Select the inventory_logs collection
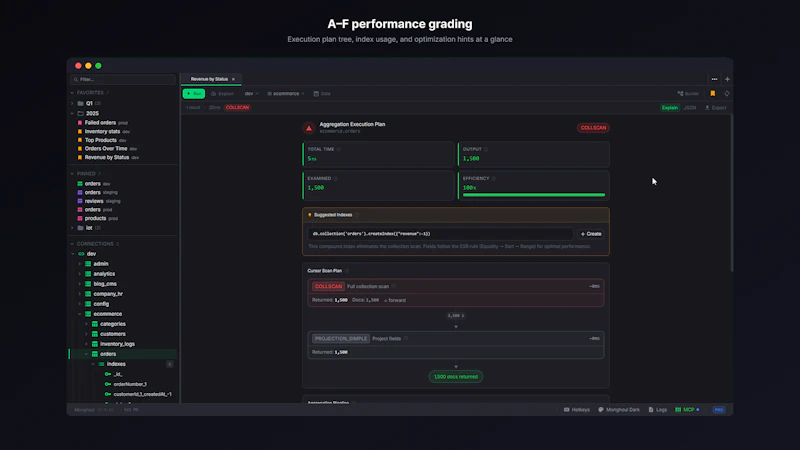 click(x=117, y=344)
